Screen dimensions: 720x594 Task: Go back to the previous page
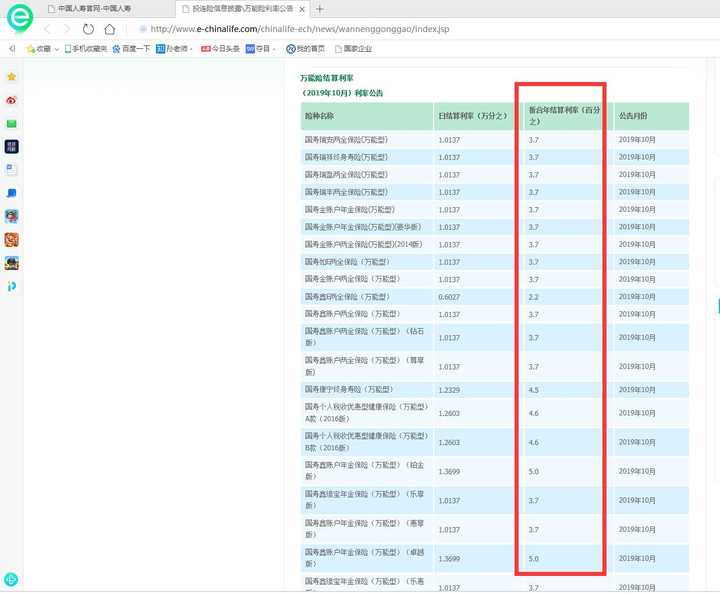coord(47,29)
